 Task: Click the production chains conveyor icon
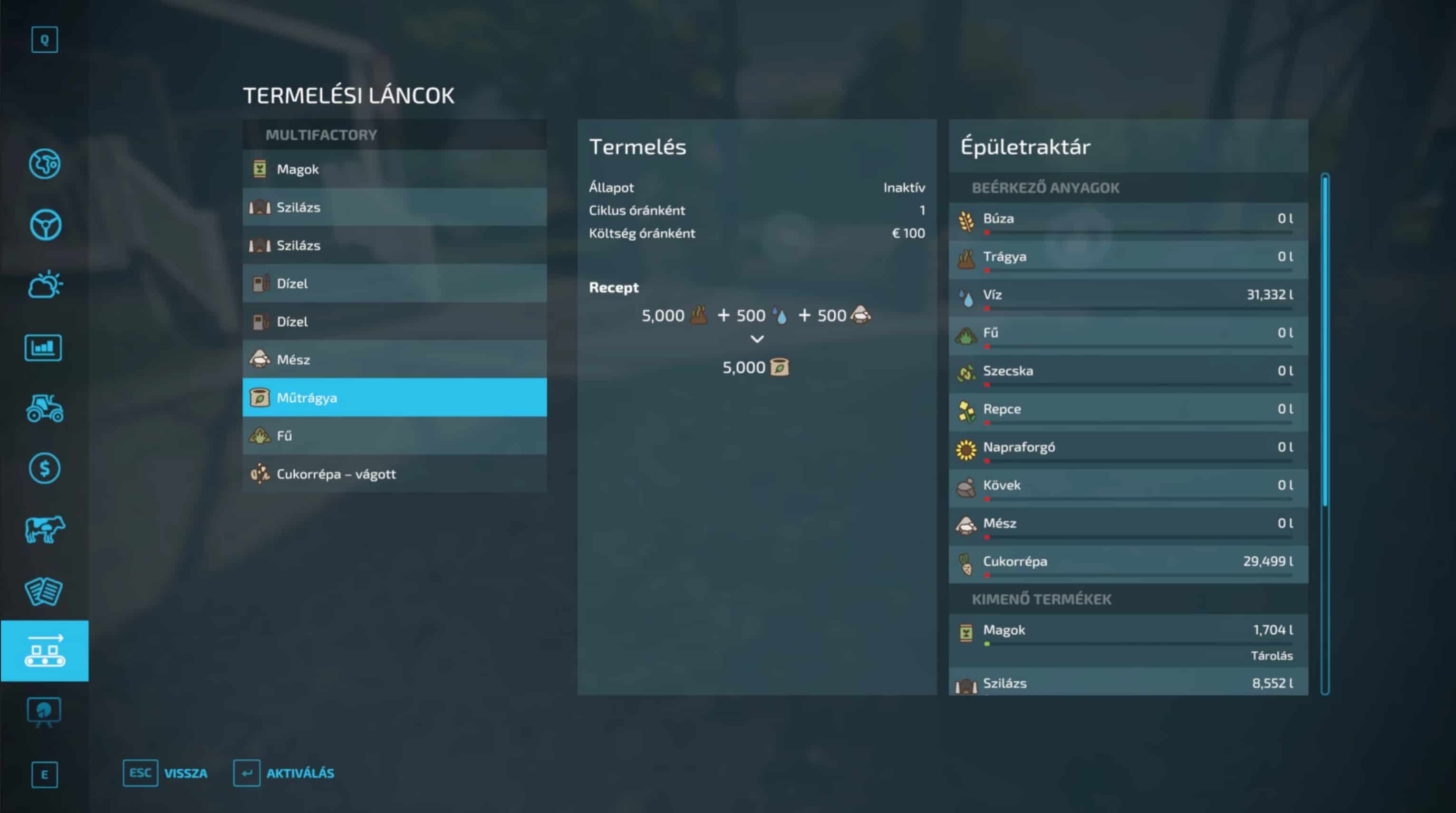tap(45, 651)
